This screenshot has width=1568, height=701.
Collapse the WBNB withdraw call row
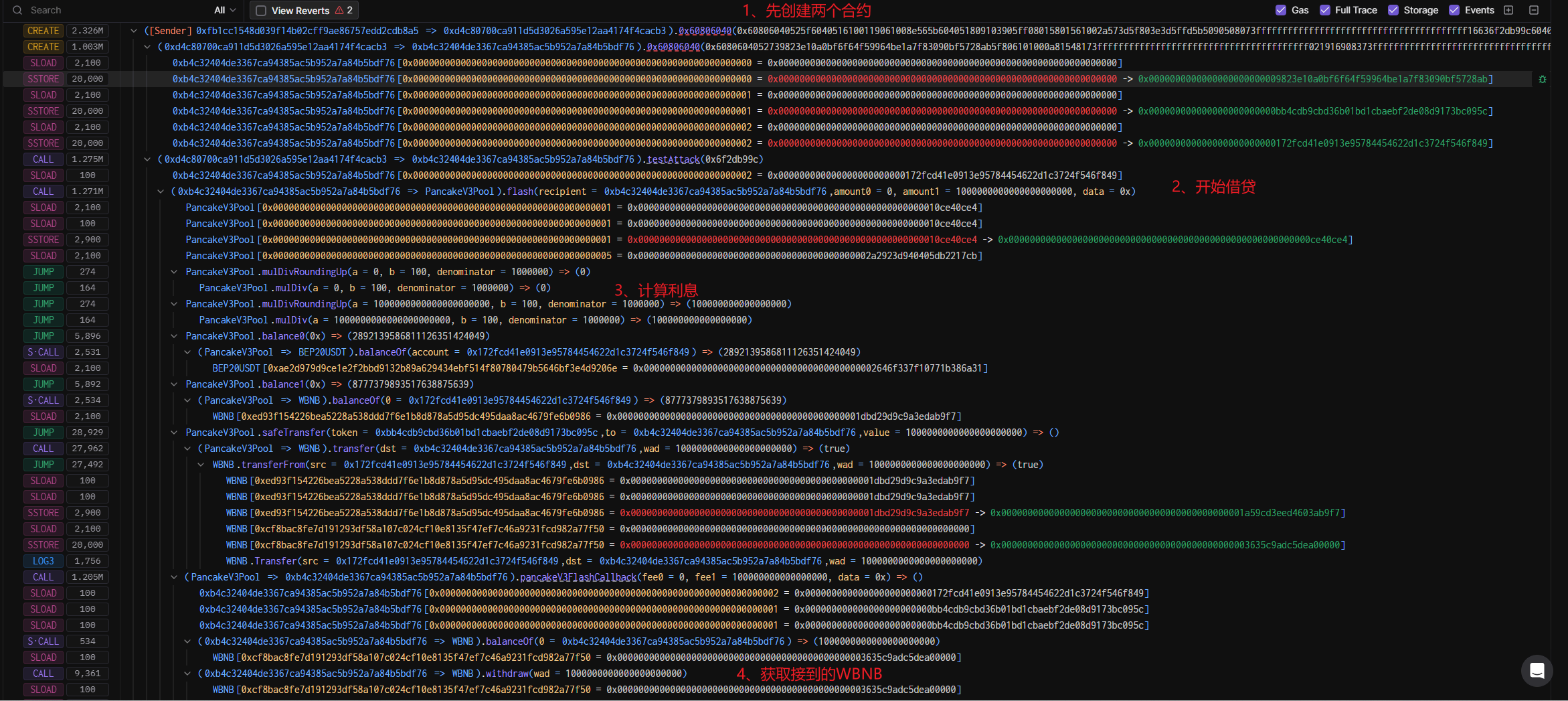[x=187, y=674]
